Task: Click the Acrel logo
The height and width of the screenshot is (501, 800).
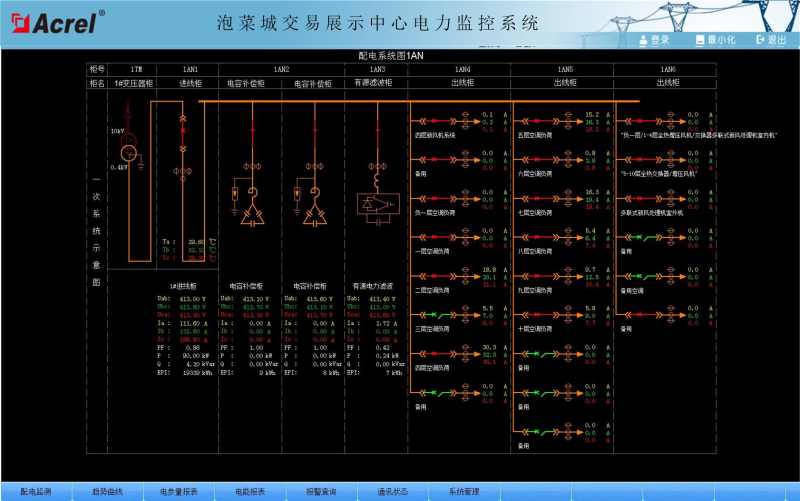Action: pyautogui.click(x=58, y=22)
